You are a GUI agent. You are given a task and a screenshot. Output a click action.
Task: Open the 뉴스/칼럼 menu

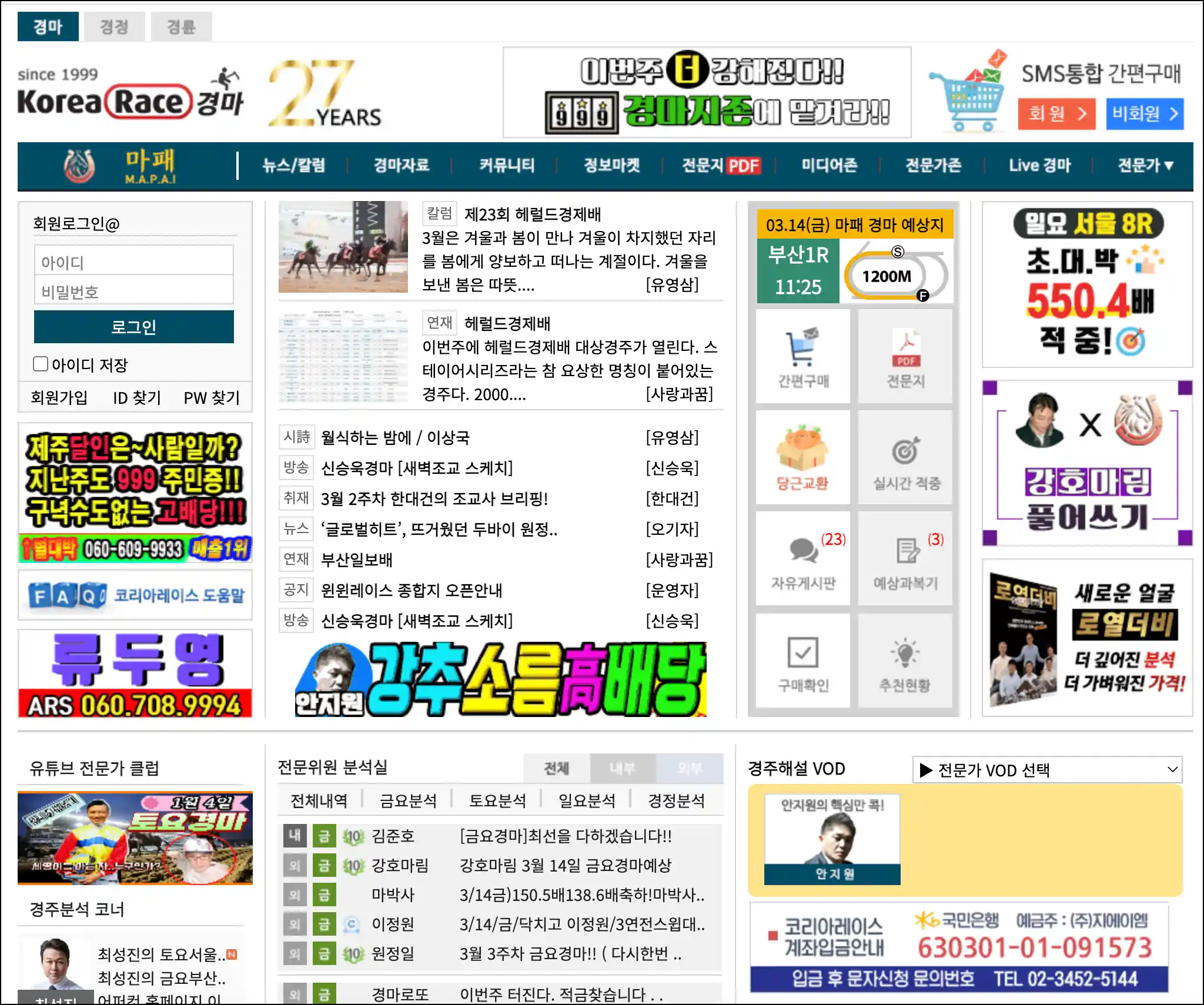tap(294, 166)
